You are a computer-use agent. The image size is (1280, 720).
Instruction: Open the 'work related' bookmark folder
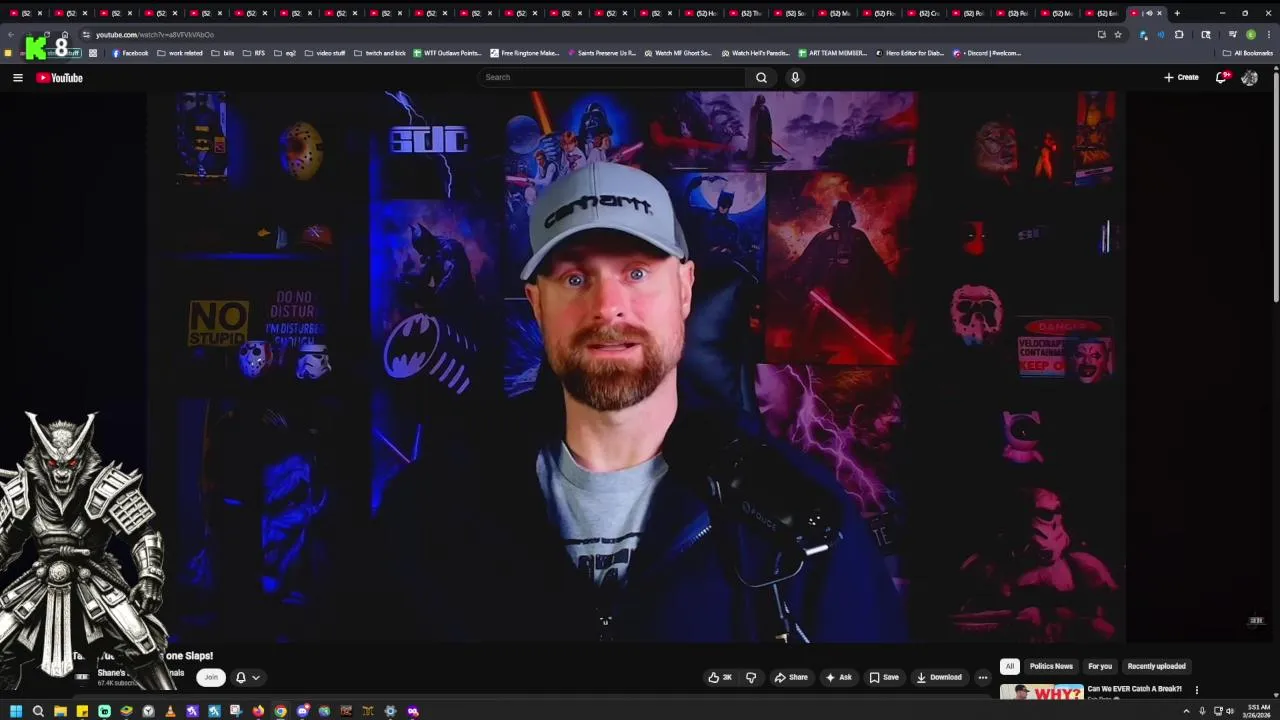179,53
